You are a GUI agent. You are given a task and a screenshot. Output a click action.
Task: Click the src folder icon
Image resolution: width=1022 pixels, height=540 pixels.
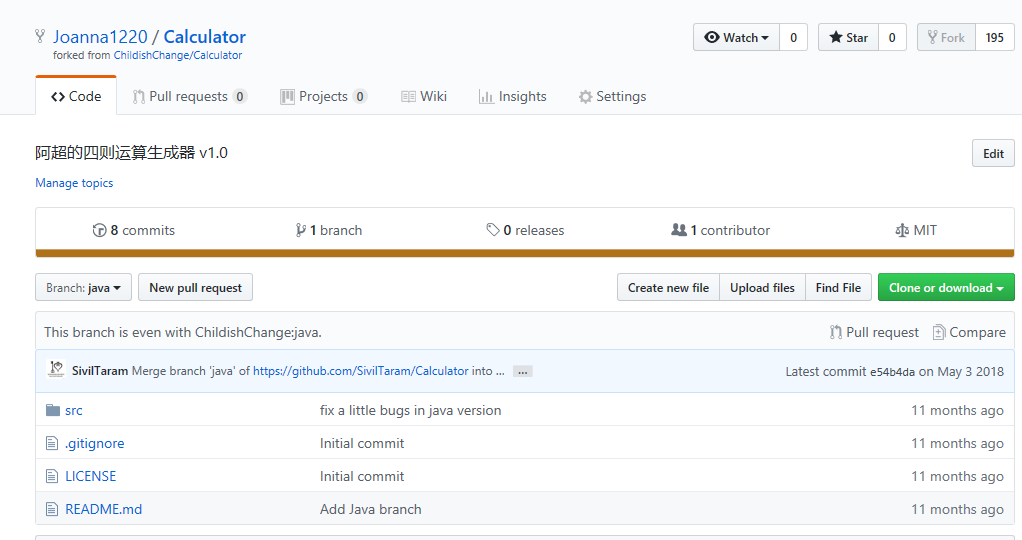pyautogui.click(x=53, y=410)
